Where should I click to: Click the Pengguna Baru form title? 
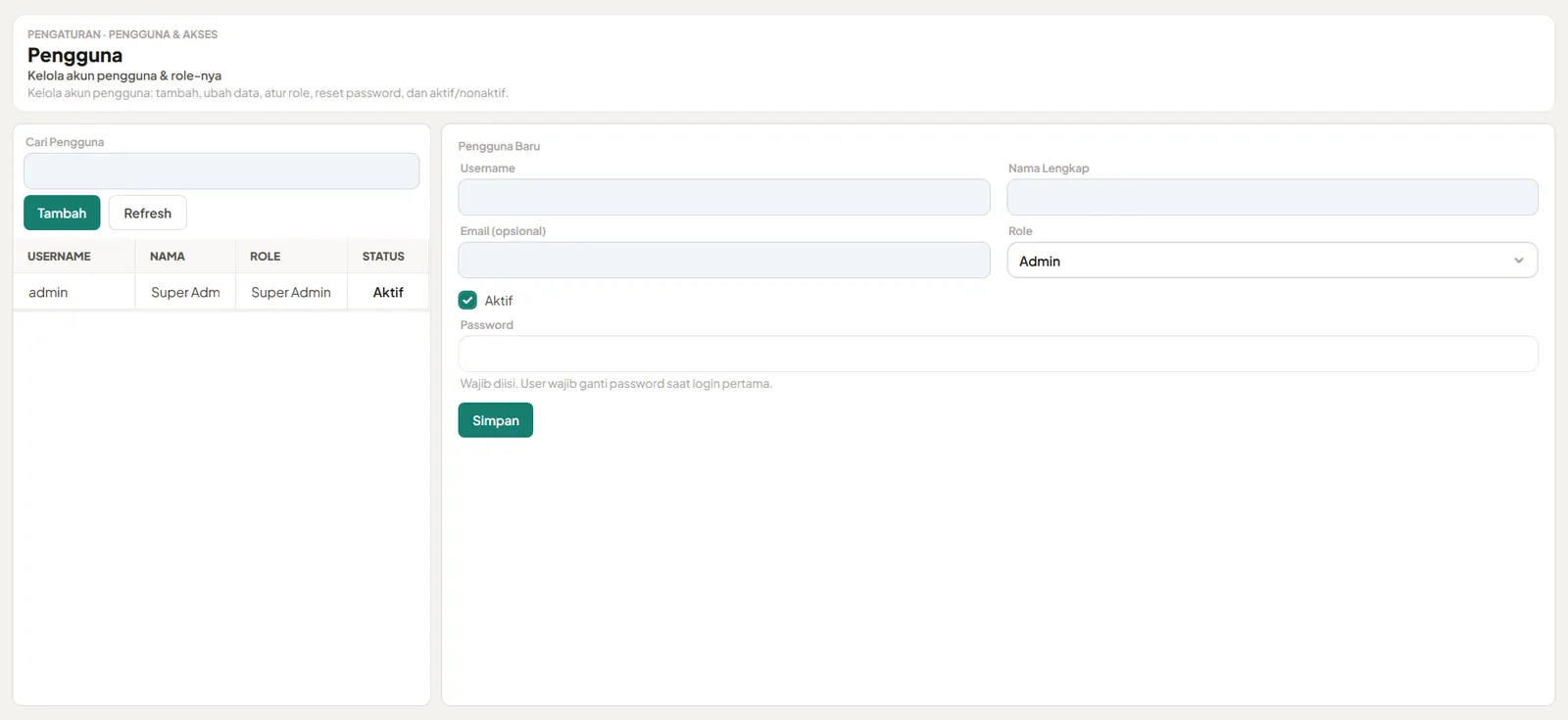point(499,146)
